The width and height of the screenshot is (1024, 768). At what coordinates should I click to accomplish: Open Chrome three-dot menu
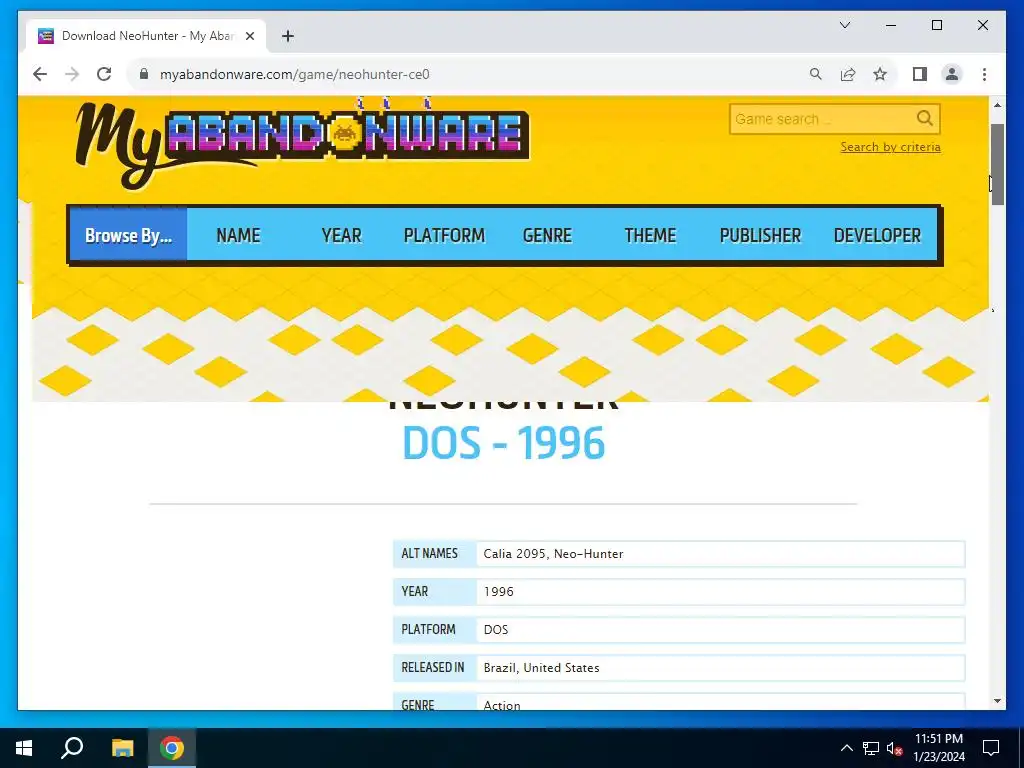(x=984, y=74)
